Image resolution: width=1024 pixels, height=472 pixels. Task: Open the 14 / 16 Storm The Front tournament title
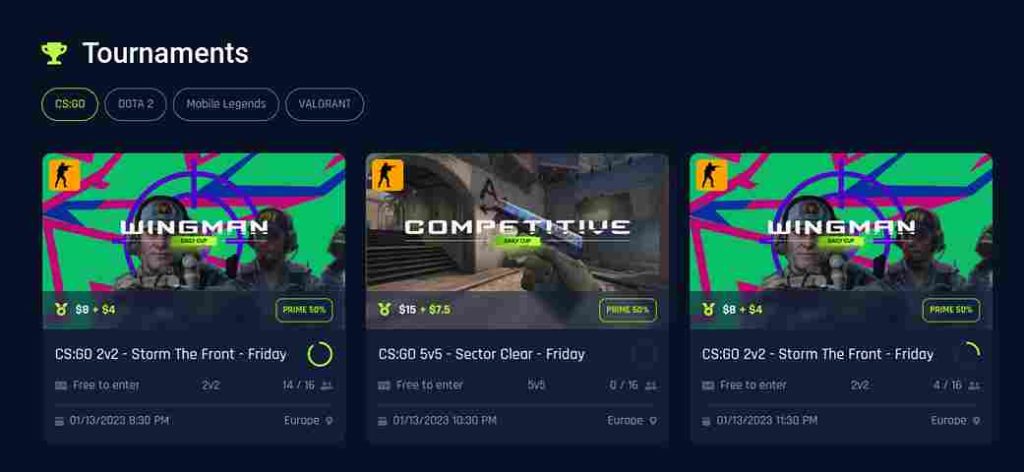click(x=170, y=354)
